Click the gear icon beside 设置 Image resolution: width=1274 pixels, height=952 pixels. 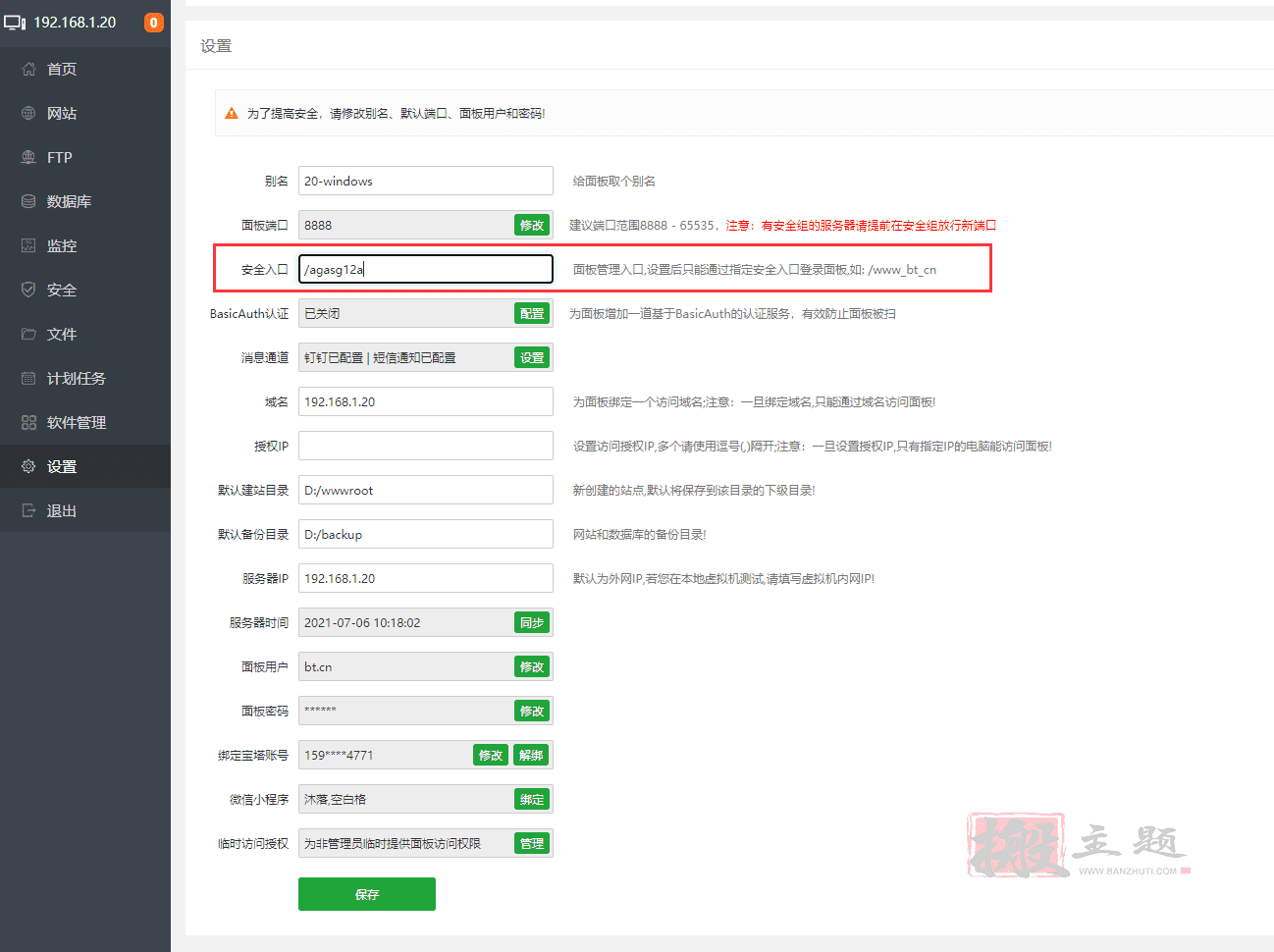pos(28,466)
